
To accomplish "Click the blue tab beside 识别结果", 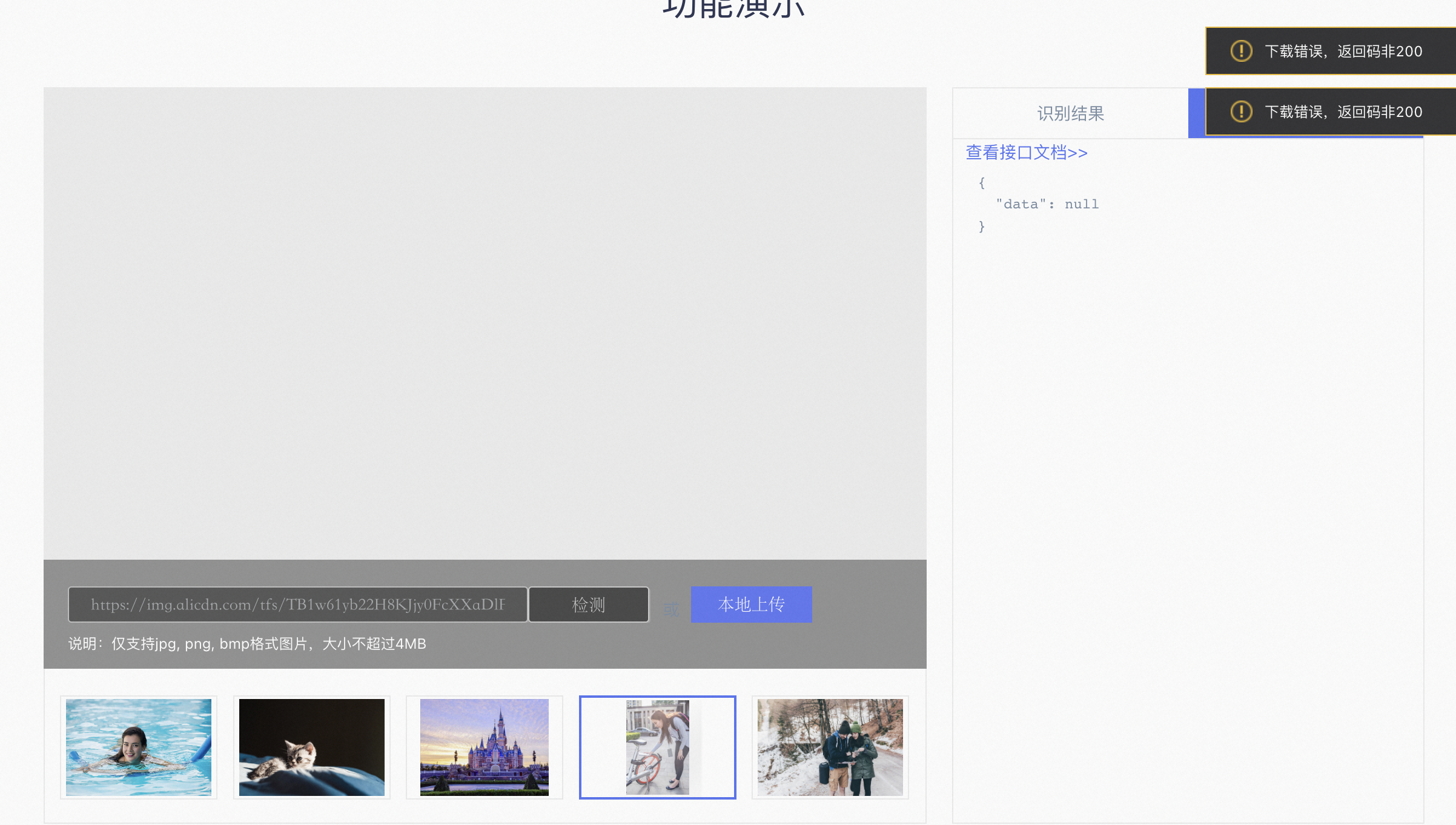I will 1197,113.
